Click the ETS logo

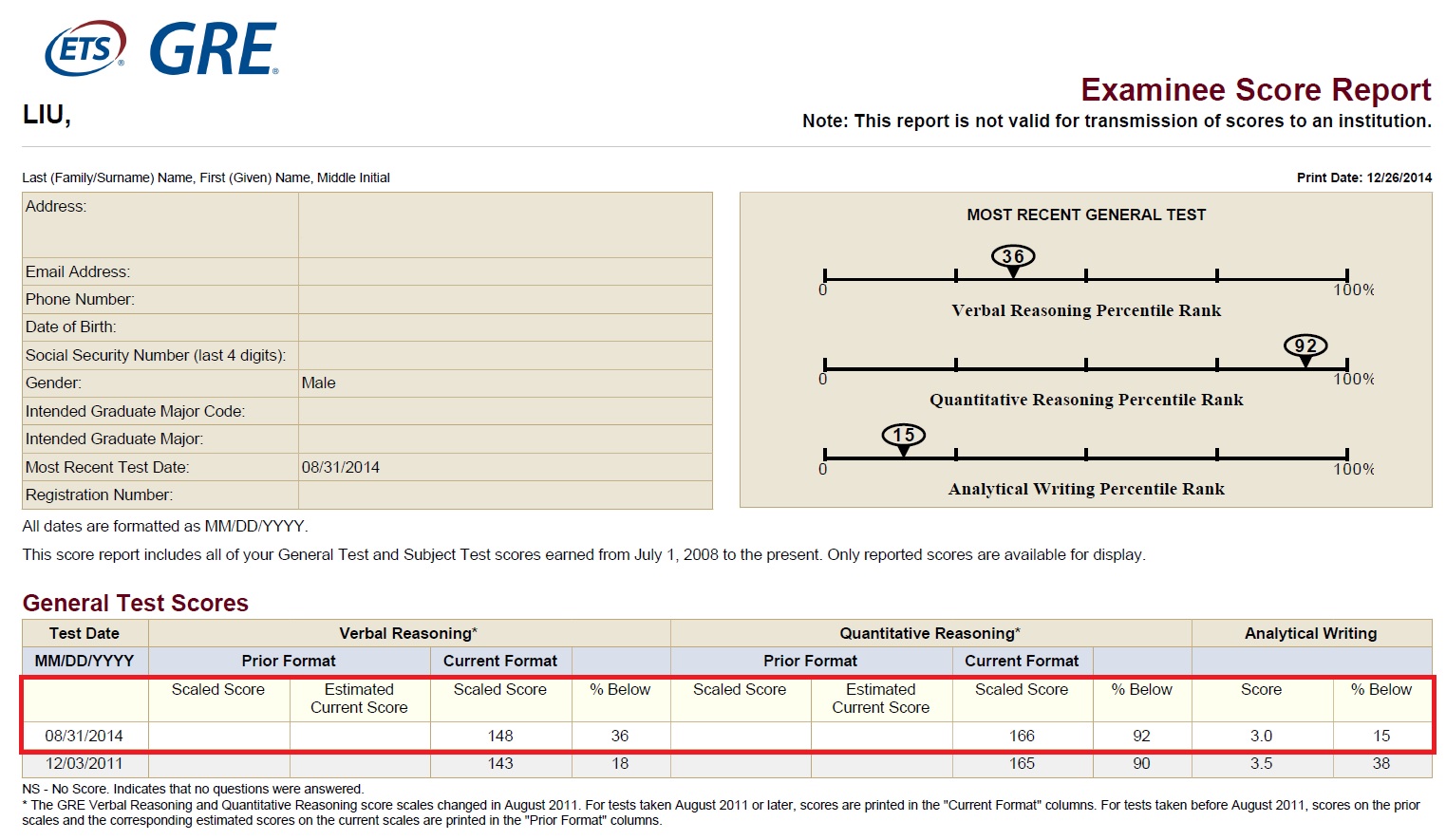[x=85, y=47]
